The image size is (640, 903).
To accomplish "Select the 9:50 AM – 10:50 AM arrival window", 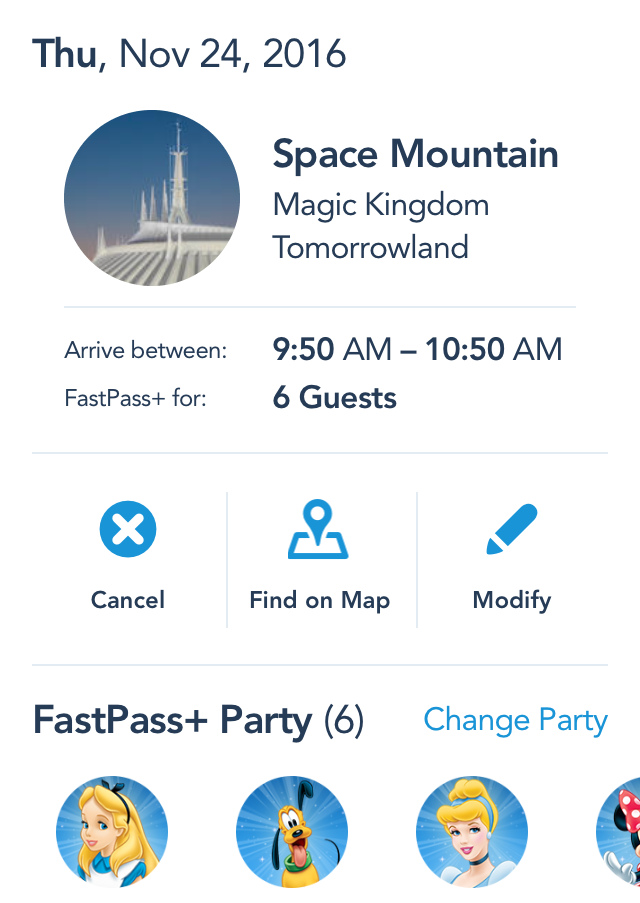I will point(417,349).
